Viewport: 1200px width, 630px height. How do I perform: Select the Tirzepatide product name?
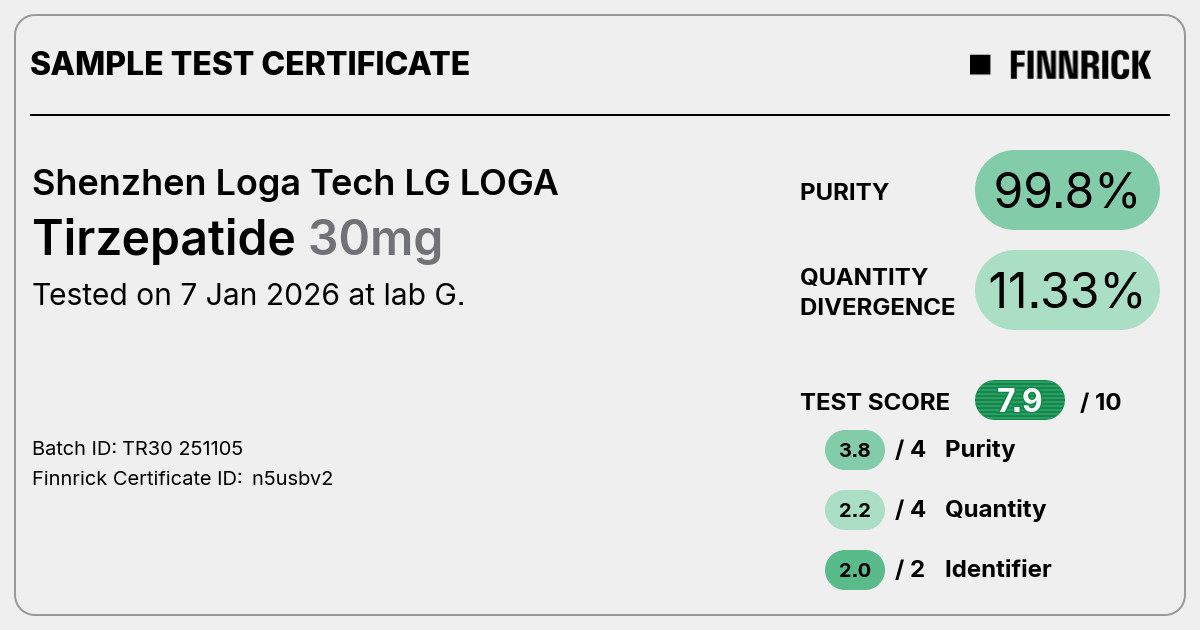coord(164,239)
